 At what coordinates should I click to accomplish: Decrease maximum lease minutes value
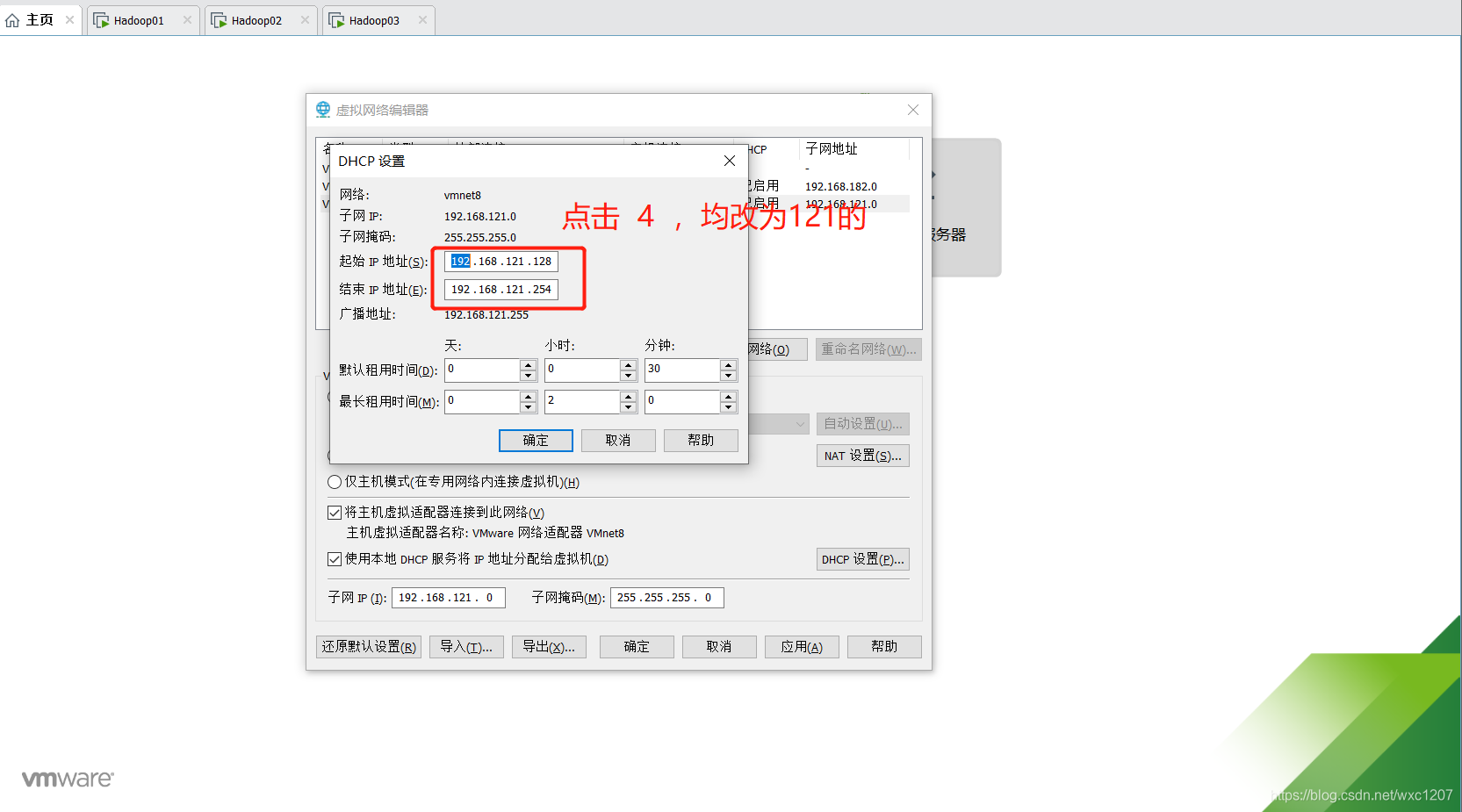[x=728, y=407]
